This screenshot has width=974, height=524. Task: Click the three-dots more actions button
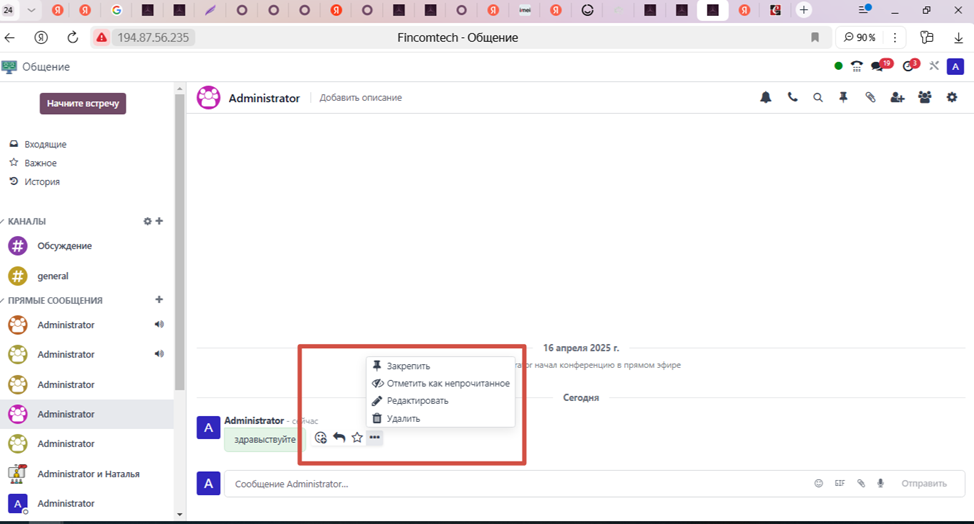tap(375, 438)
